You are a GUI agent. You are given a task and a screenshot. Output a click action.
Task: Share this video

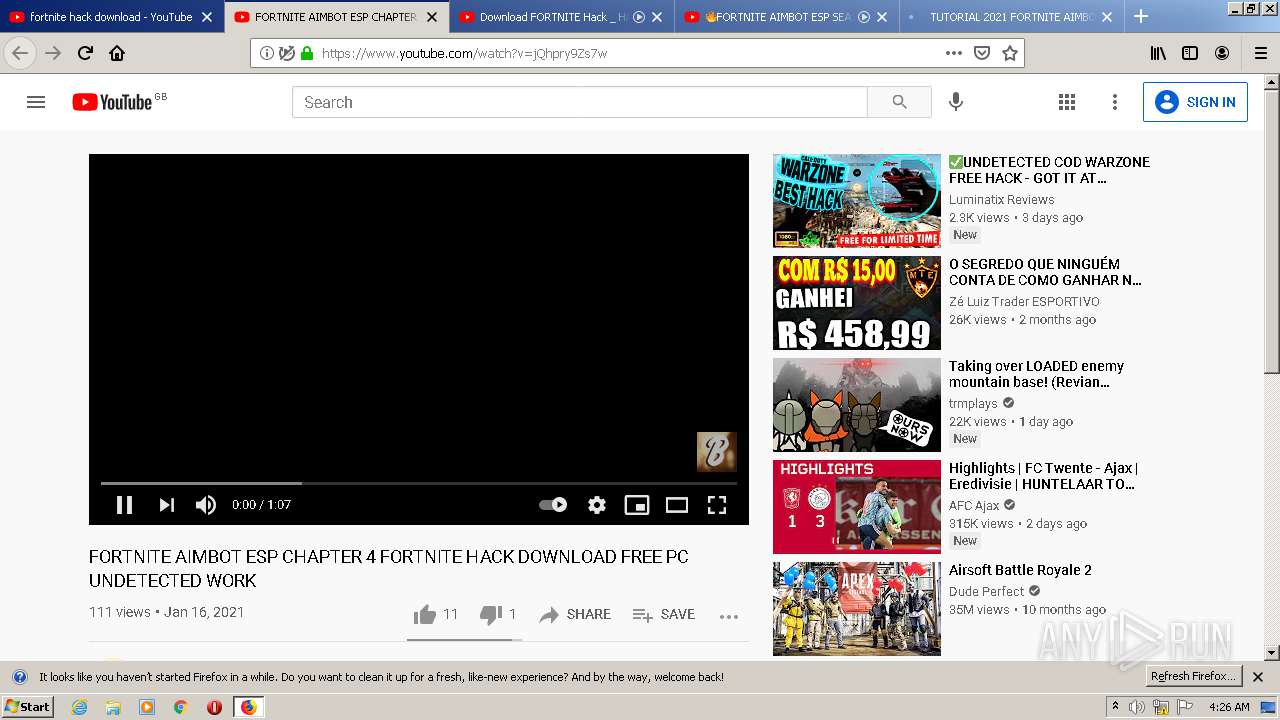point(575,614)
